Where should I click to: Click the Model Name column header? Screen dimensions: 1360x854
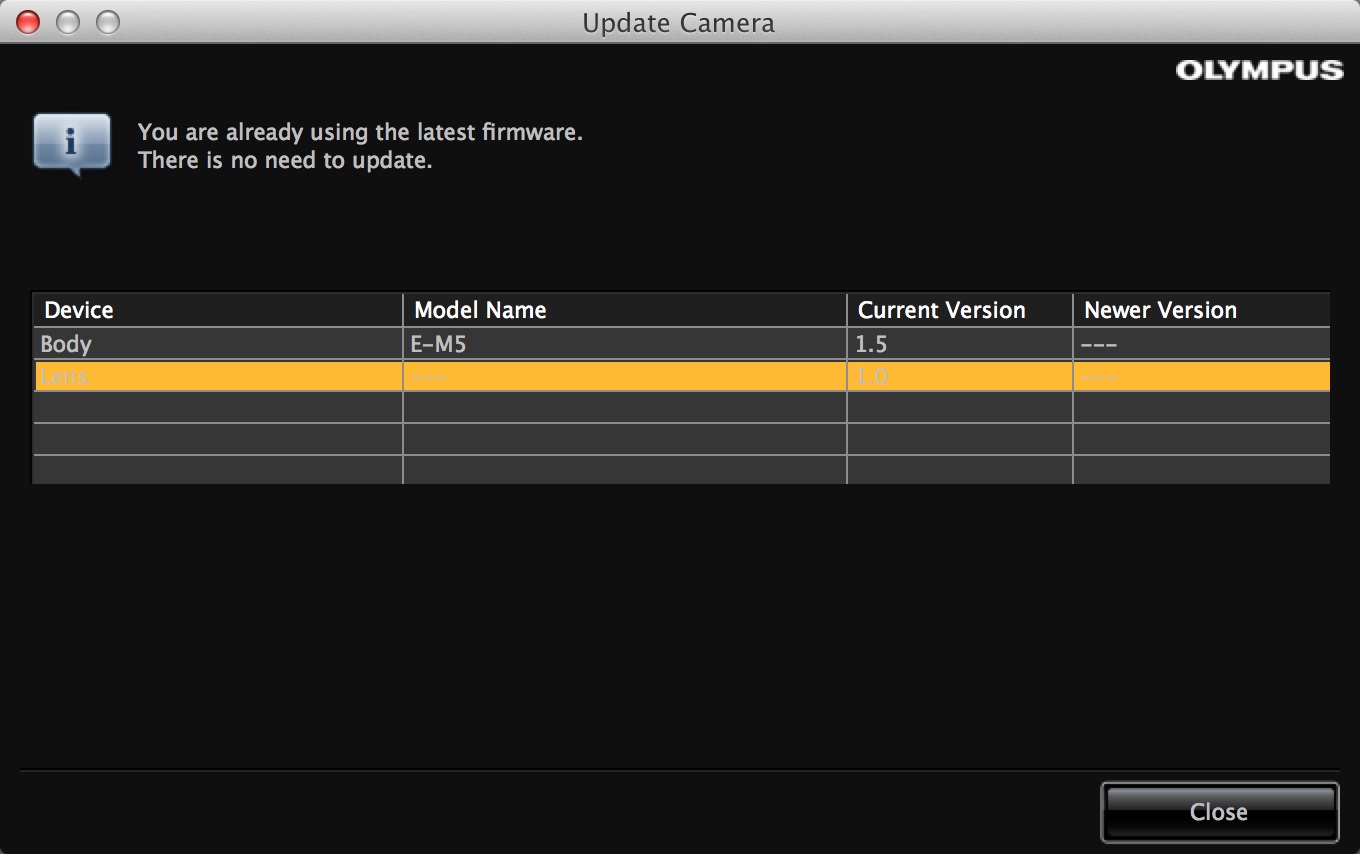click(x=480, y=310)
